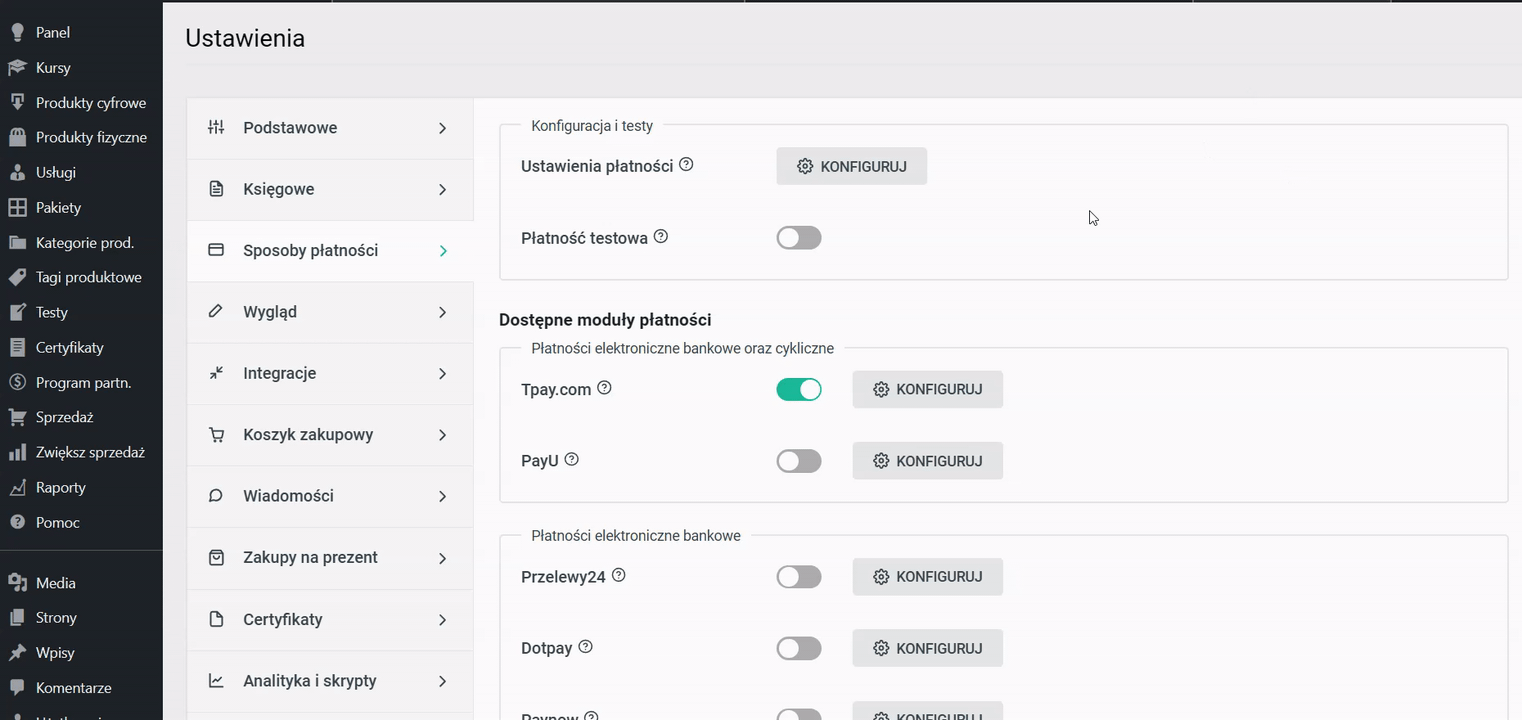
Task: Expand the Zakupy na prezent chevron
Action: pos(443,558)
